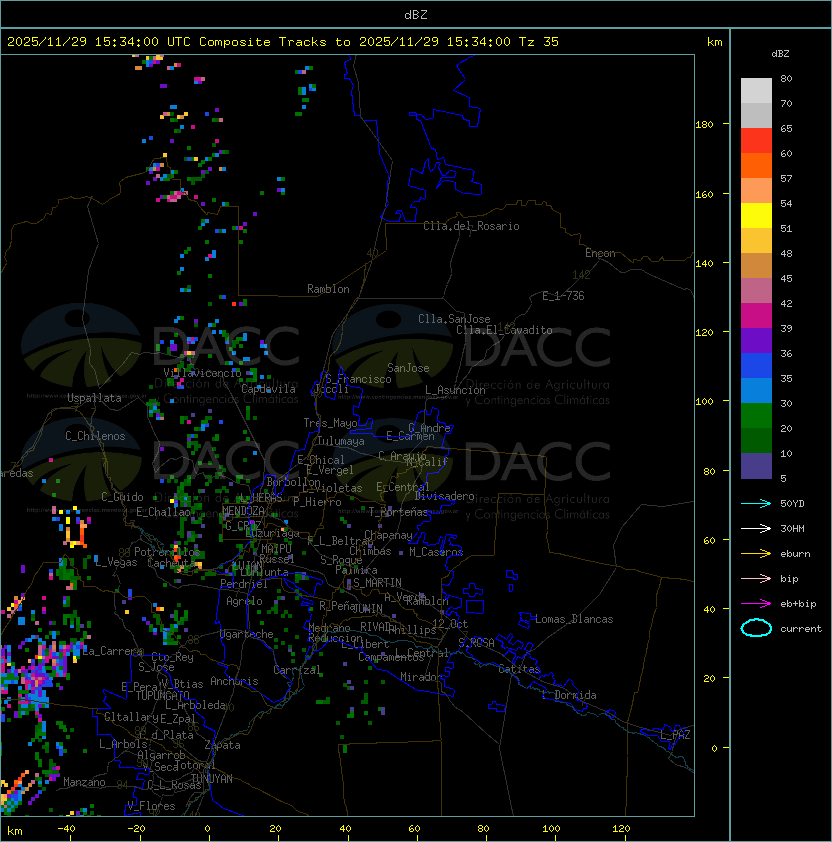
Task: Click the Lomas_Blancas map label
Action: click(x=574, y=619)
